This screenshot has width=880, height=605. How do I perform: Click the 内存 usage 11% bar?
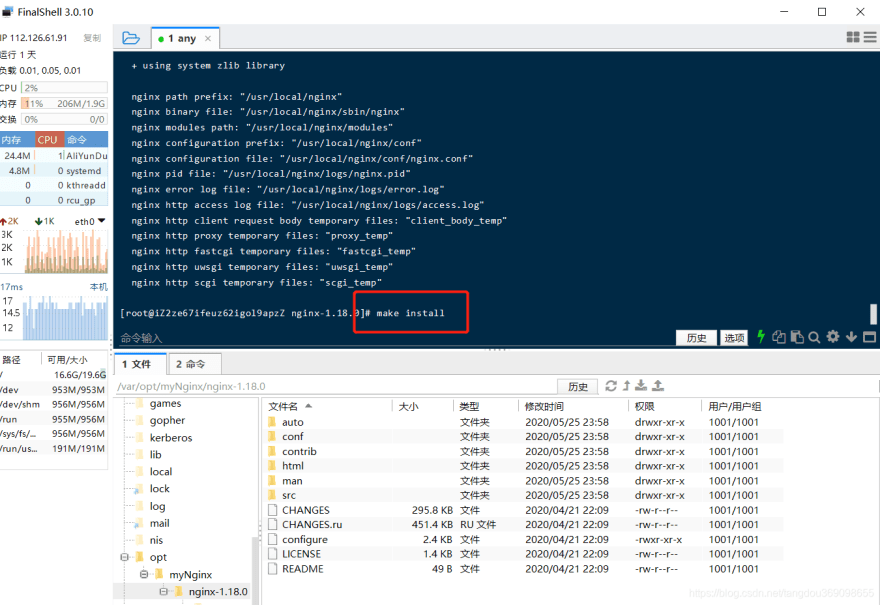tap(64, 103)
